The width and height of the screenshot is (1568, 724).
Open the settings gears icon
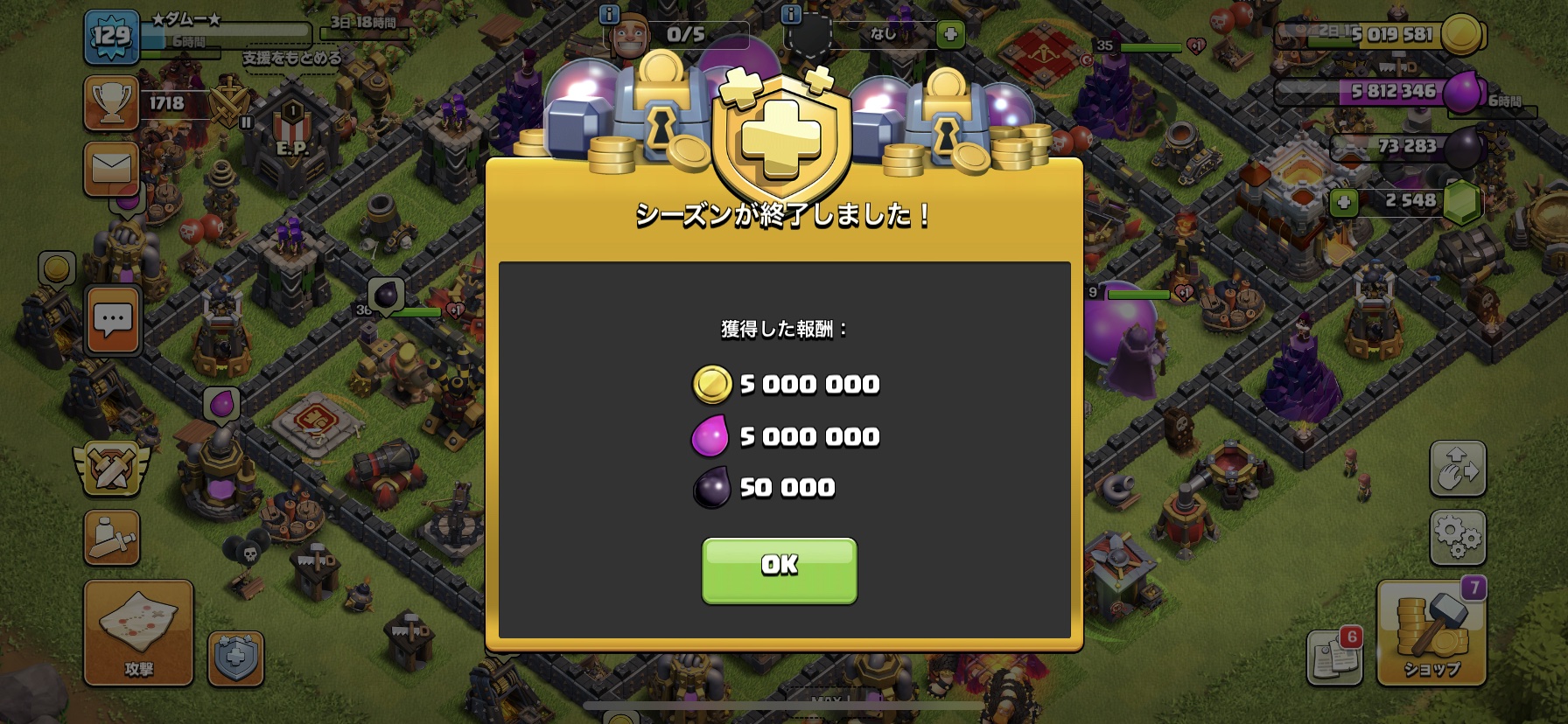click(1458, 537)
